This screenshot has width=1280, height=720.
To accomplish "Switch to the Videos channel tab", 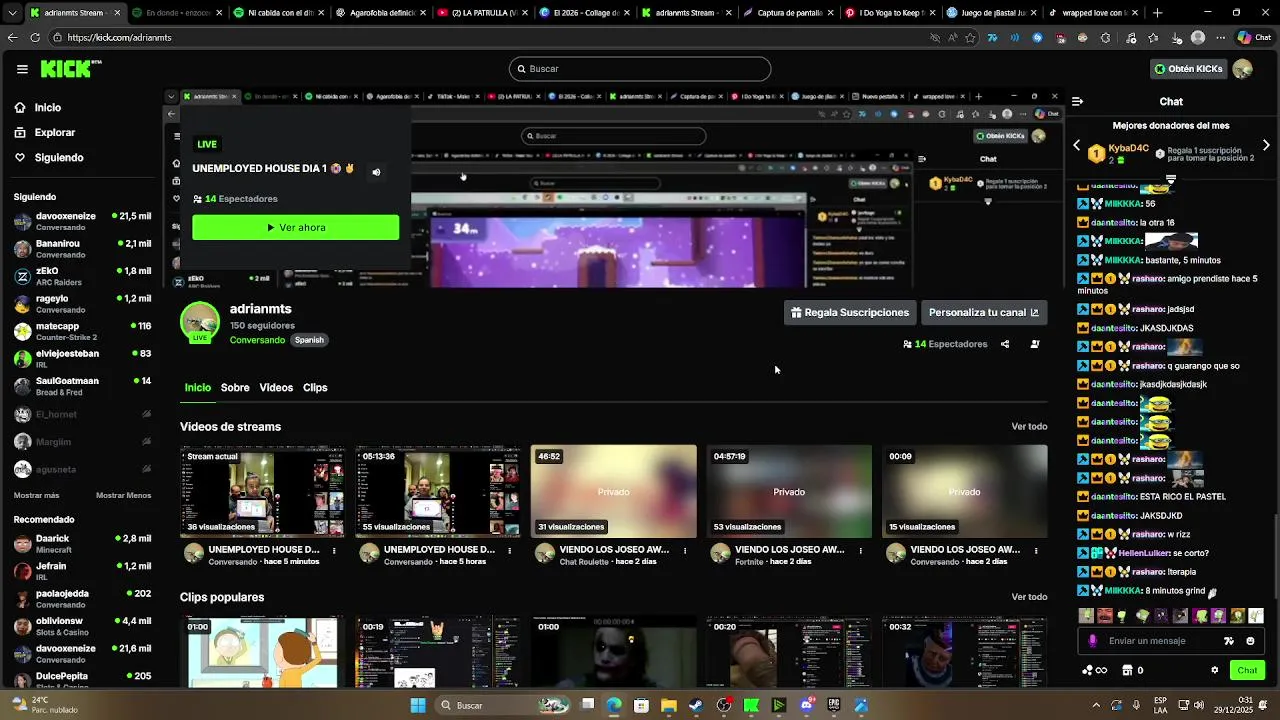I will 276,387.
